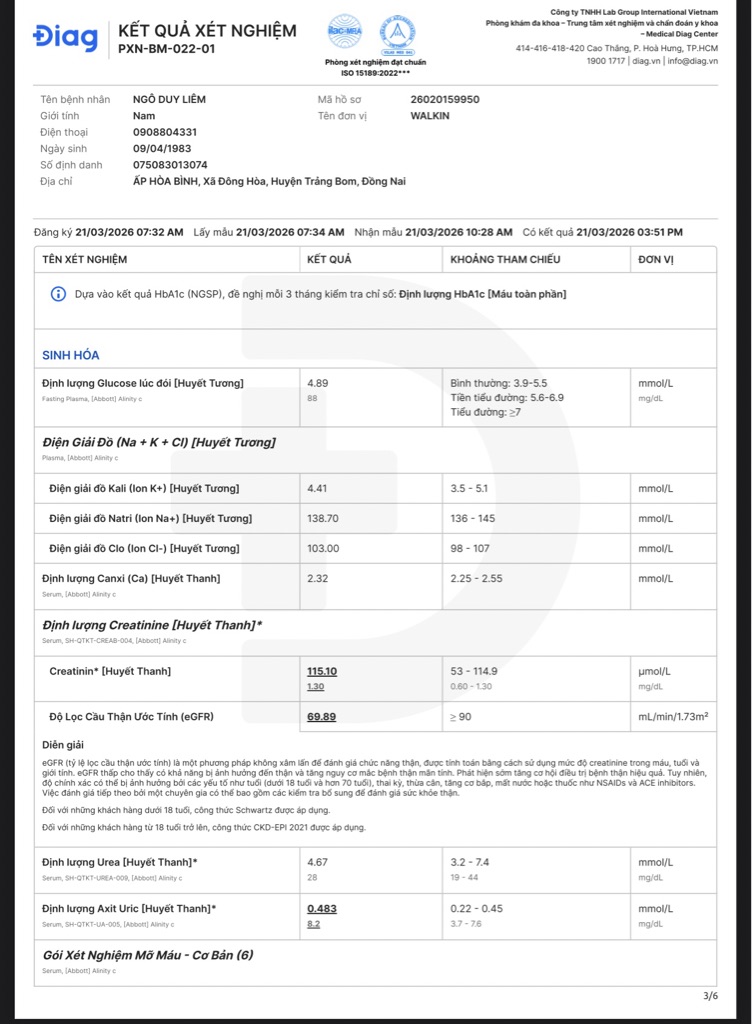The width and height of the screenshot is (752, 1024).
Task: Click the Diag logo in the header
Action: point(65,38)
